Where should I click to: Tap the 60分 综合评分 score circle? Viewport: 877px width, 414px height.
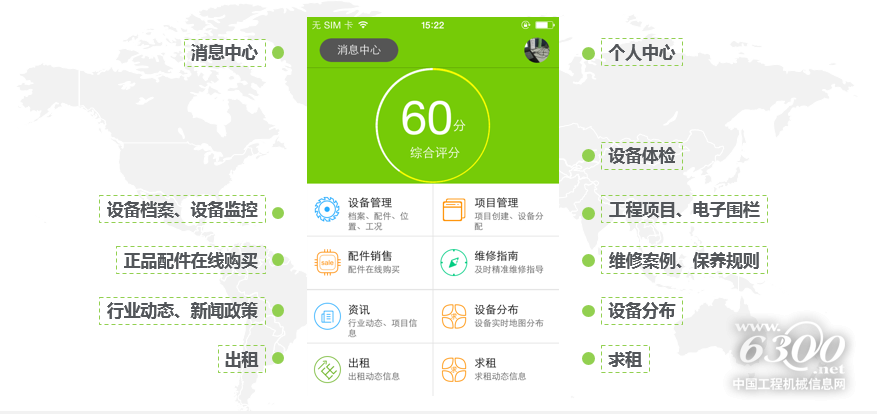[x=433, y=126]
